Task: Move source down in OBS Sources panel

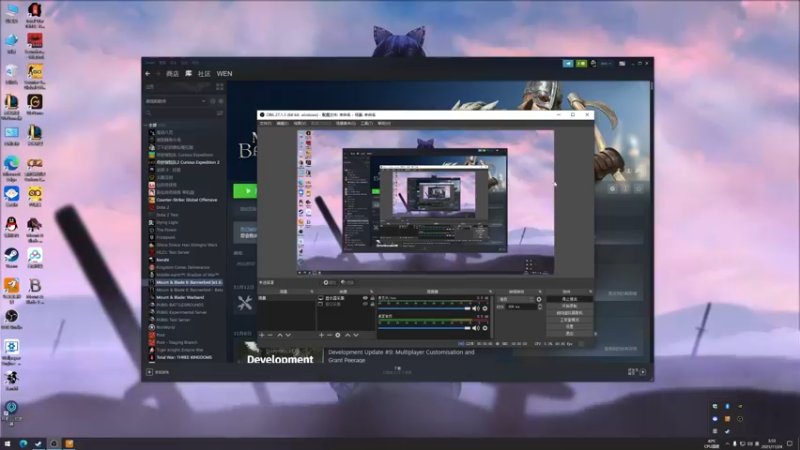Action: click(x=356, y=335)
